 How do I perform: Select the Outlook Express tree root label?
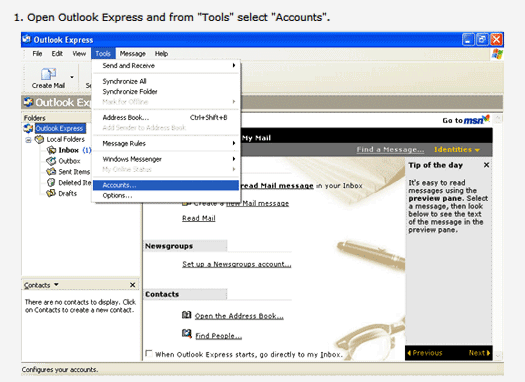pyautogui.click(x=59, y=128)
